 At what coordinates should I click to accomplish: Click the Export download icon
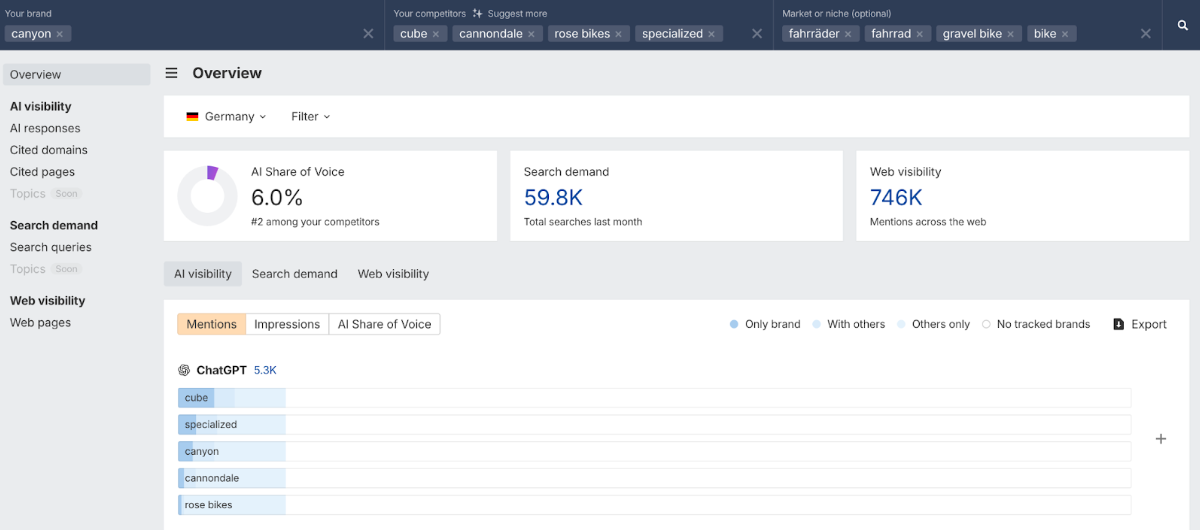(1118, 324)
